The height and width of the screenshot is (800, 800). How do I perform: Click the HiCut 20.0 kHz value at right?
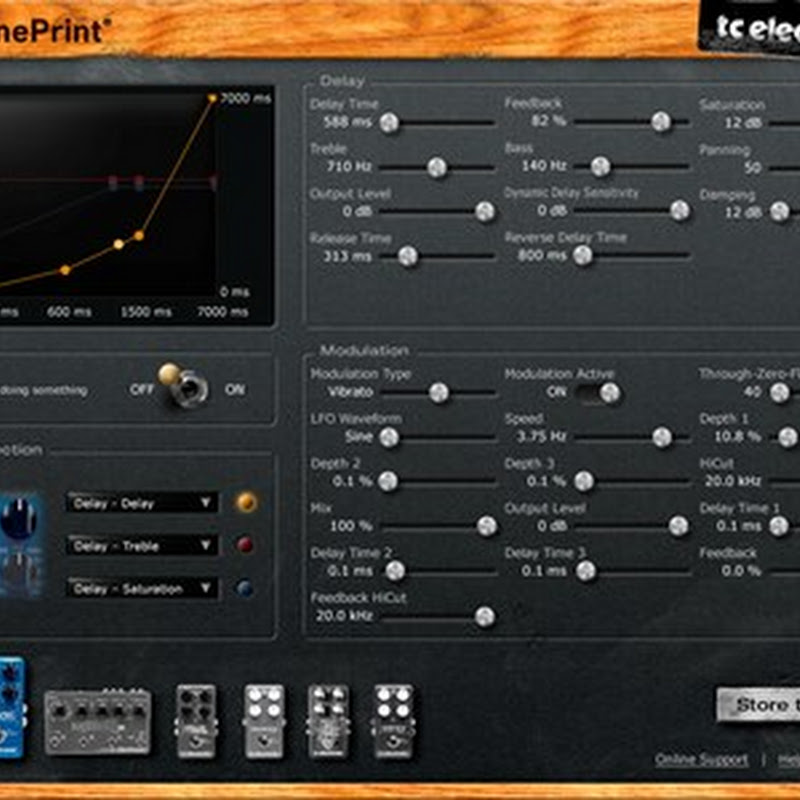pos(733,481)
